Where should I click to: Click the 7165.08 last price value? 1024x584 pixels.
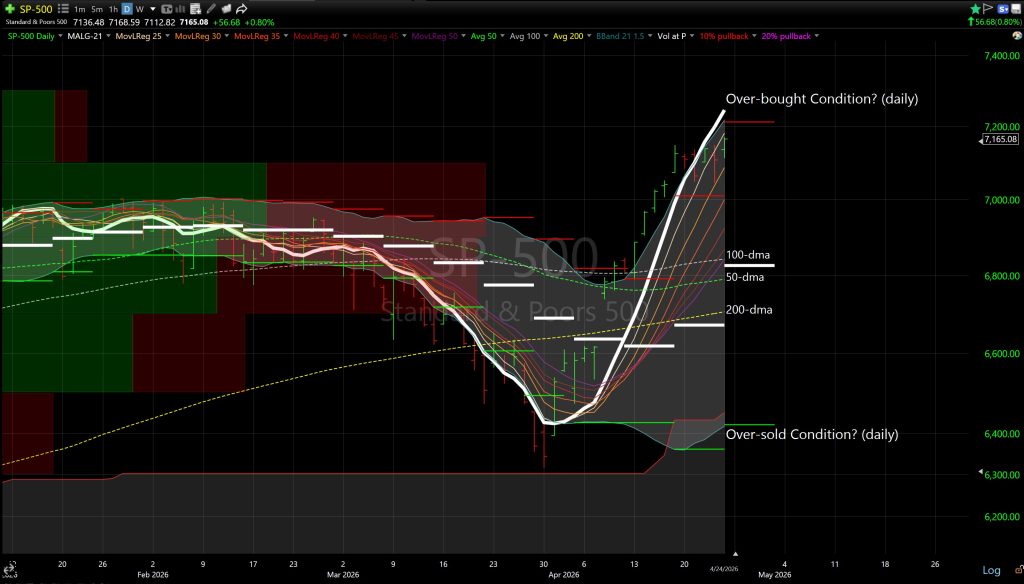click(194, 22)
